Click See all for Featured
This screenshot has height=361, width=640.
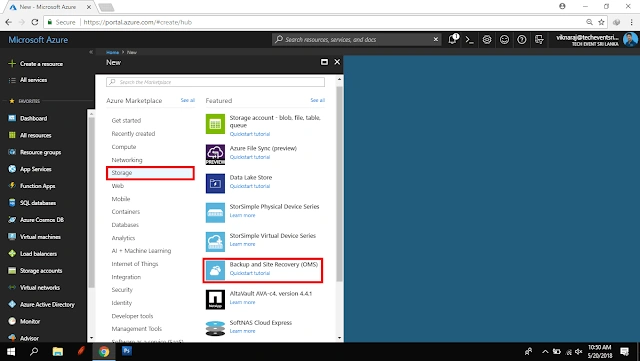318,100
